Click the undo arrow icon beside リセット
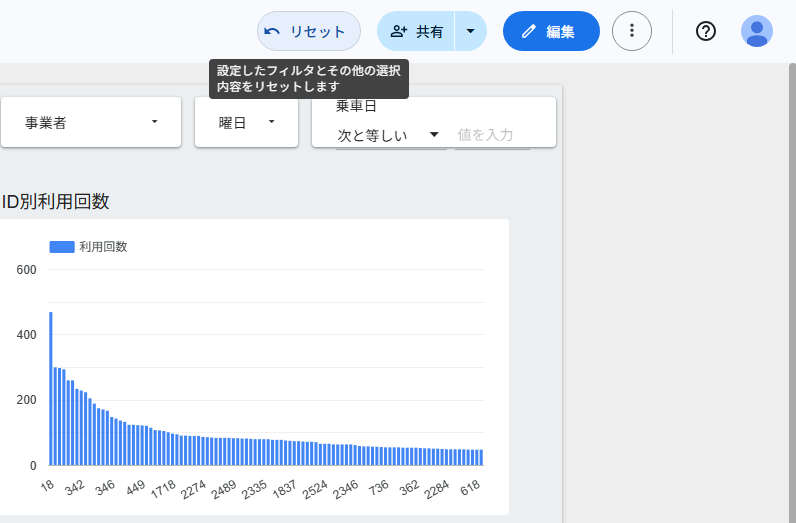This screenshot has height=523, width=796. click(272, 32)
